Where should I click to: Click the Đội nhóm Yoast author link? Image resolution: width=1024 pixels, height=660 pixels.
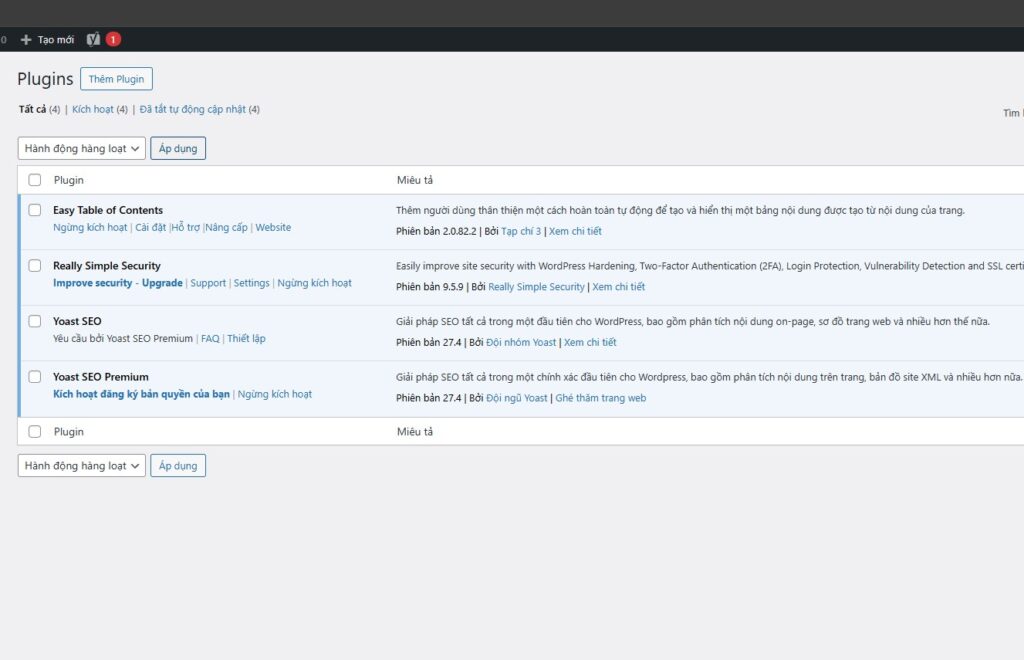click(x=521, y=342)
